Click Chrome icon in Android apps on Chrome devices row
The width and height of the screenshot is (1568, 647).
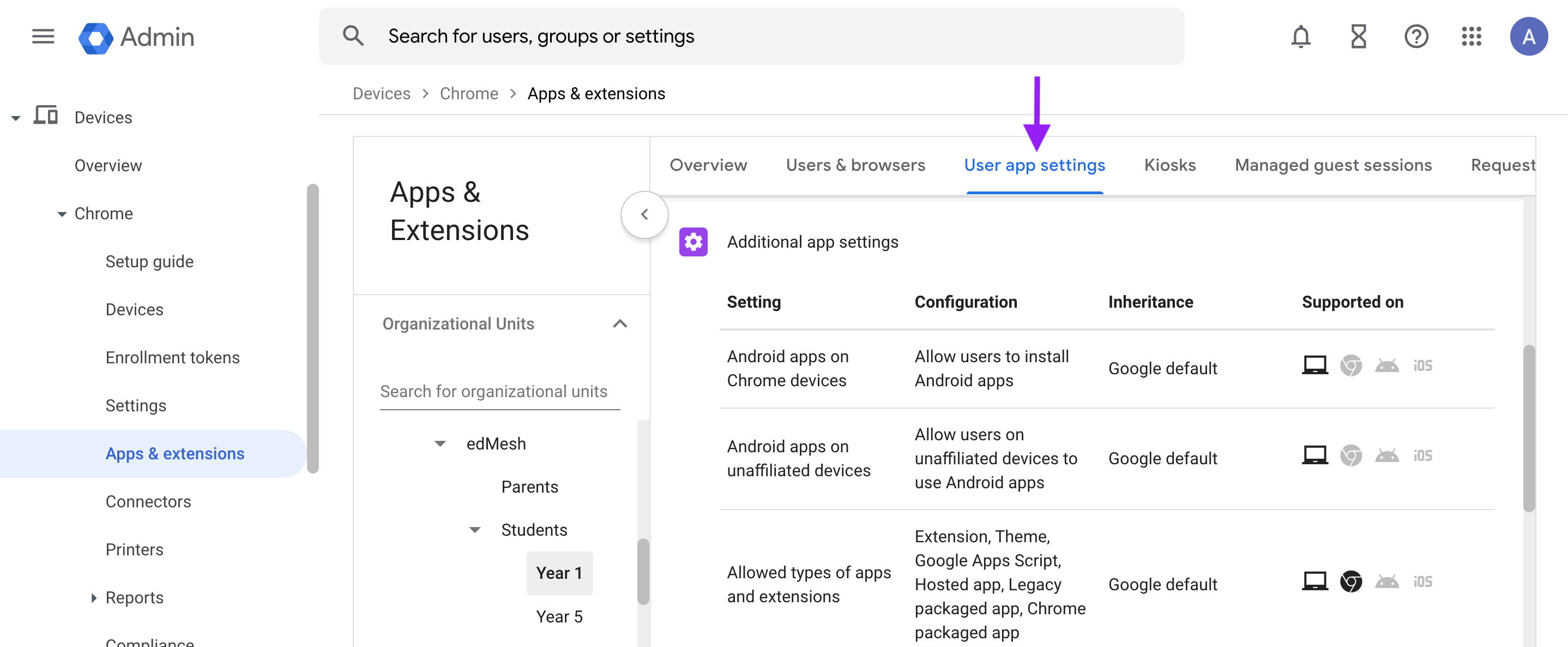pos(1350,366)
